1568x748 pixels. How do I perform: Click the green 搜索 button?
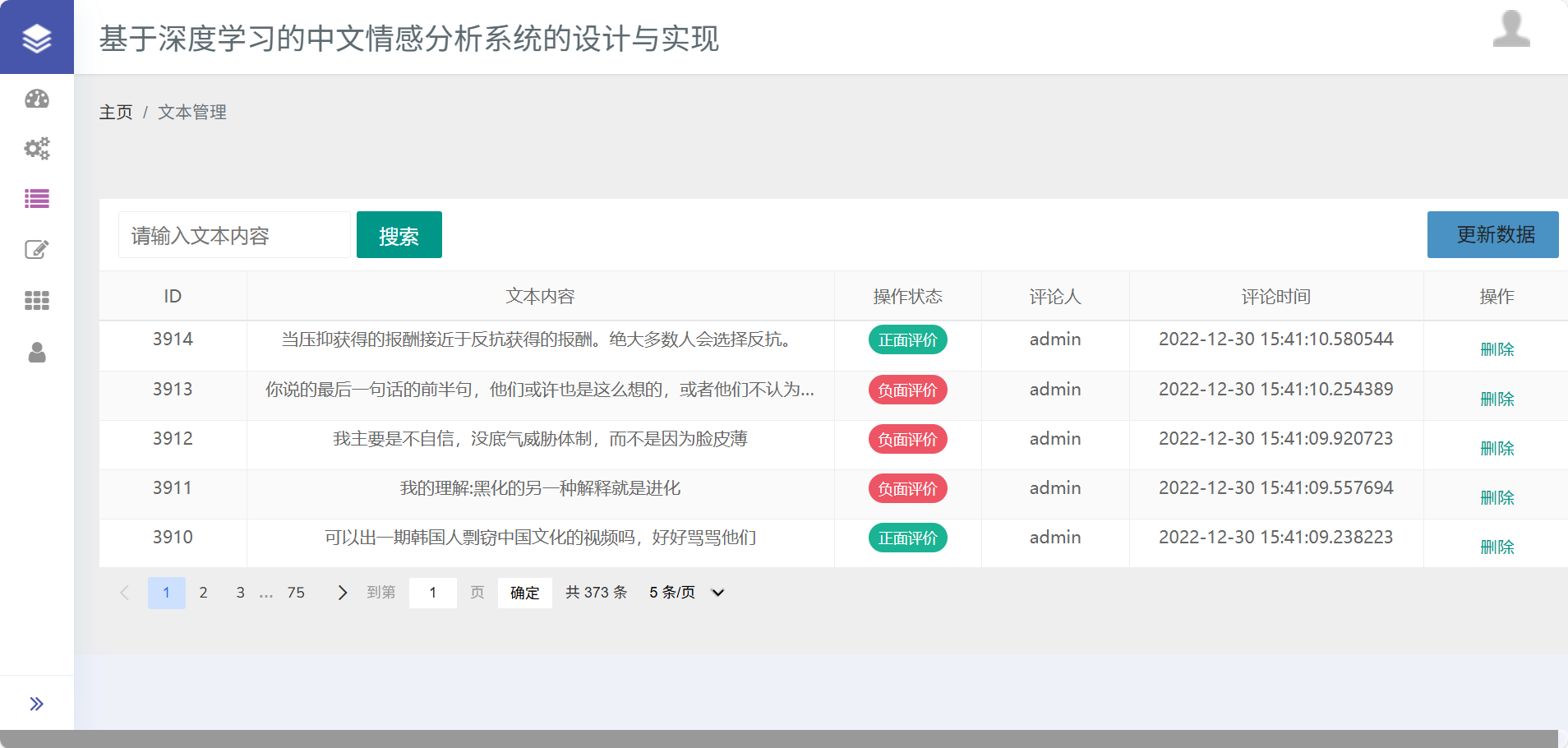pyautogui.click(x=399, y=235)
